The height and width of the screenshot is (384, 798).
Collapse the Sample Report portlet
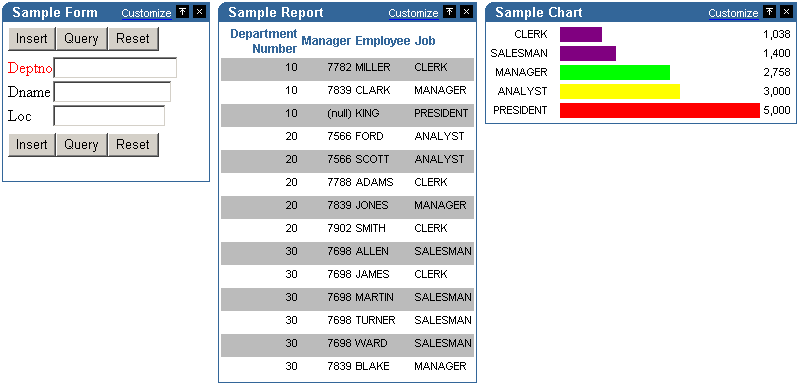point(449,12)
